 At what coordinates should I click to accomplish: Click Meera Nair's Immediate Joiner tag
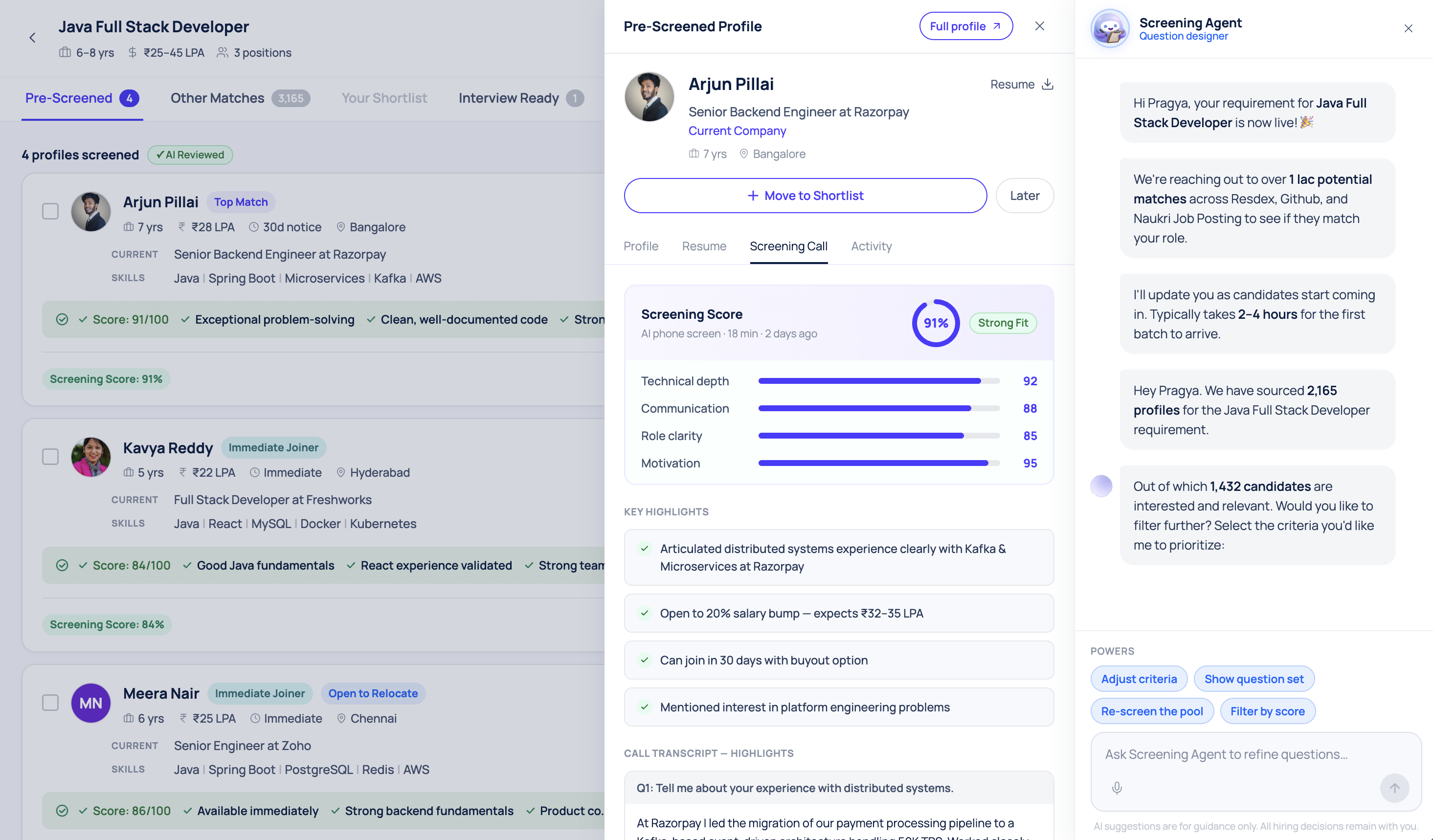tap(260, 693)
